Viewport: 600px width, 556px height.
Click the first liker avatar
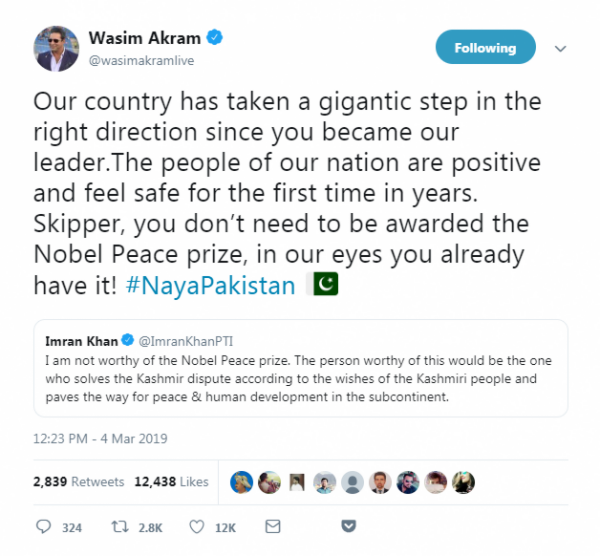coord(241,482)
